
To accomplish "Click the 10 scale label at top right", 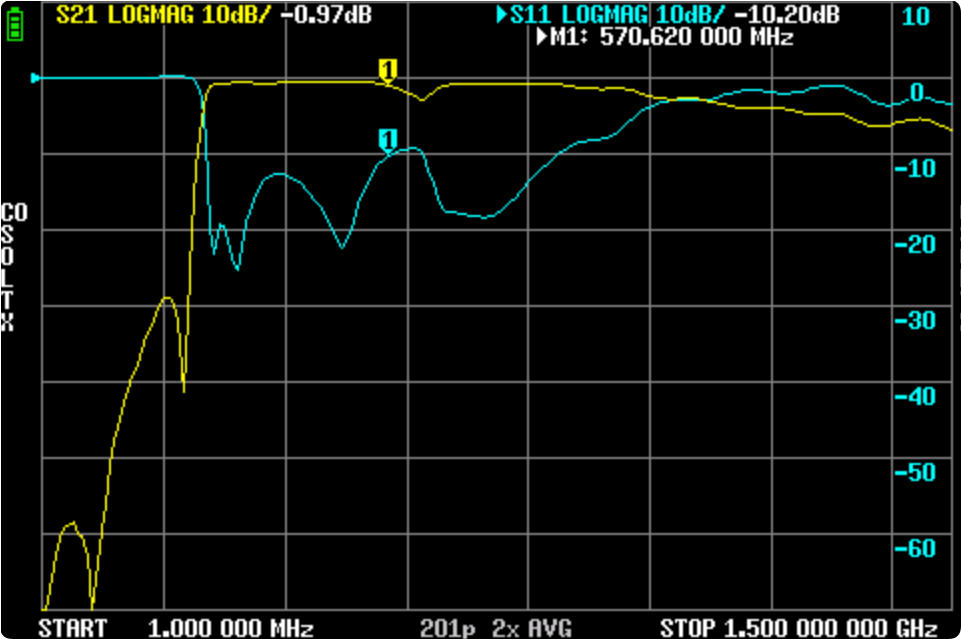I will click(x=916, y=17).
